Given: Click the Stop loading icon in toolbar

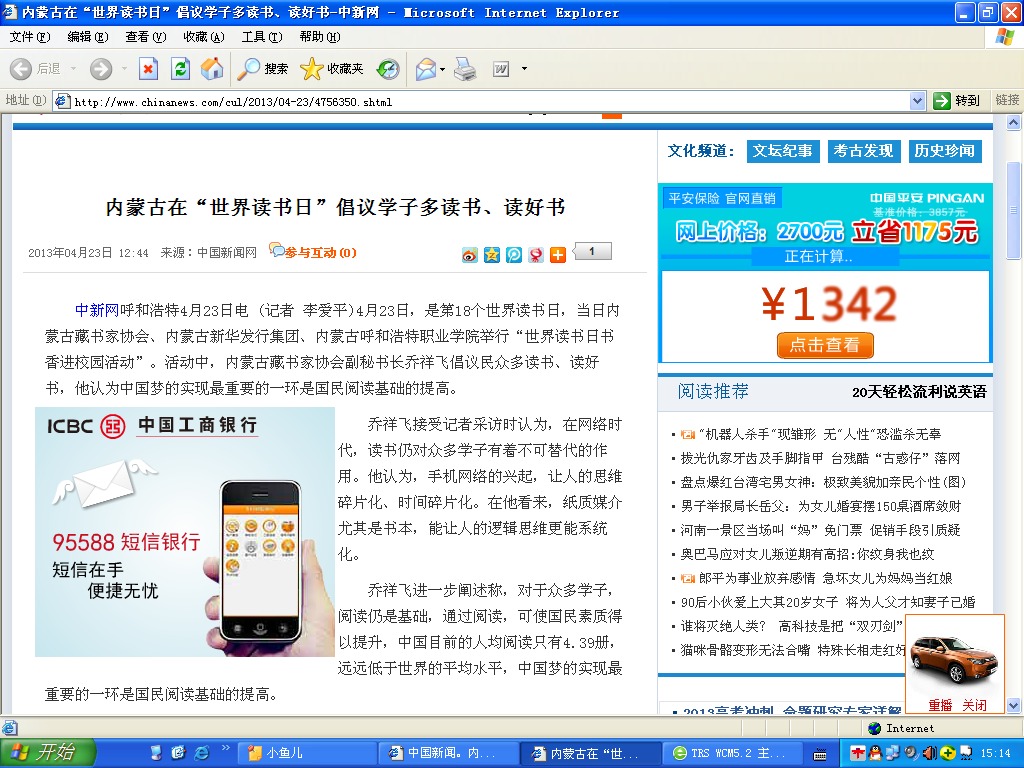Looking at the screenshot, I should pyautogui.click(x=148, y=69).
